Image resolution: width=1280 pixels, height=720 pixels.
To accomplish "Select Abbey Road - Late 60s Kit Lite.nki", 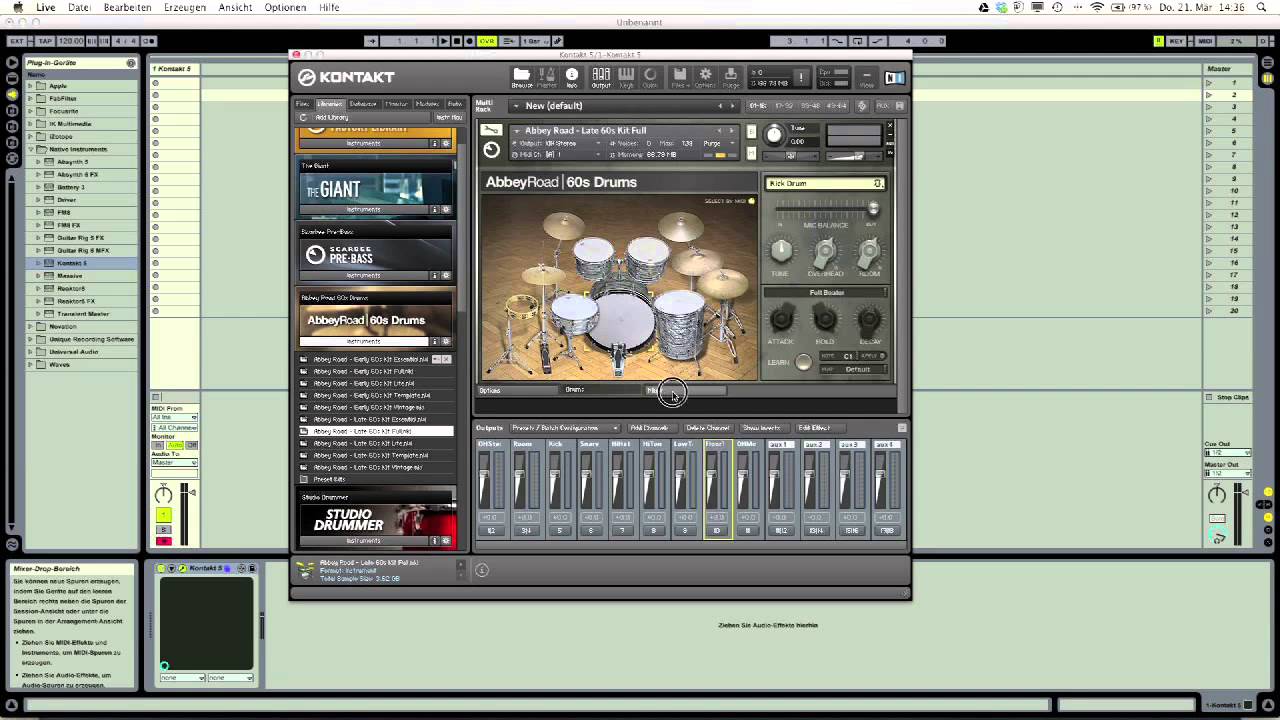I will 363,443.
